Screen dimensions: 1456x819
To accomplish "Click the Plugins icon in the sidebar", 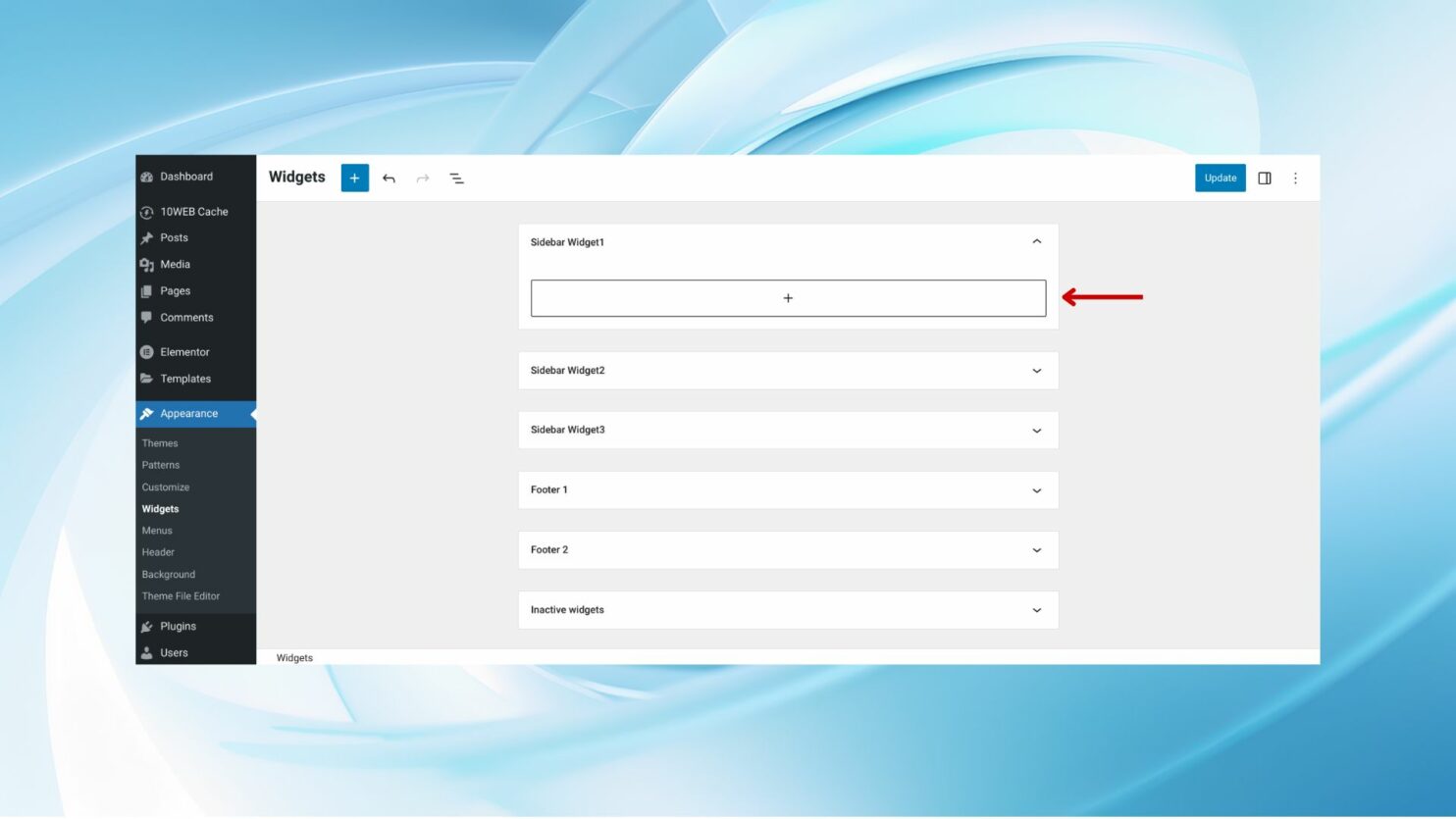I will (x=147, y=626).
